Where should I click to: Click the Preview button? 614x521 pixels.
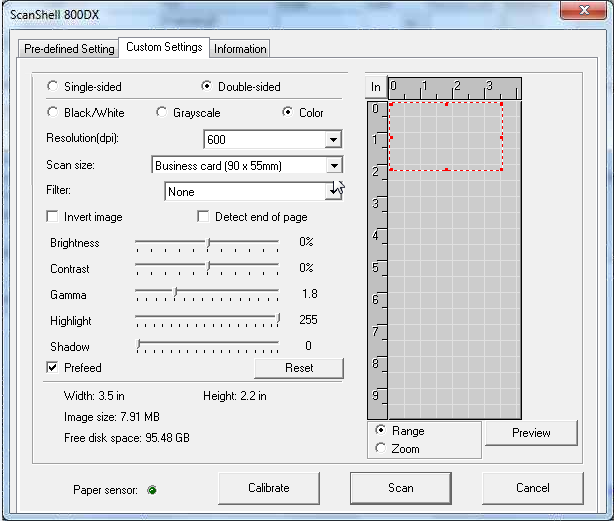531,433
